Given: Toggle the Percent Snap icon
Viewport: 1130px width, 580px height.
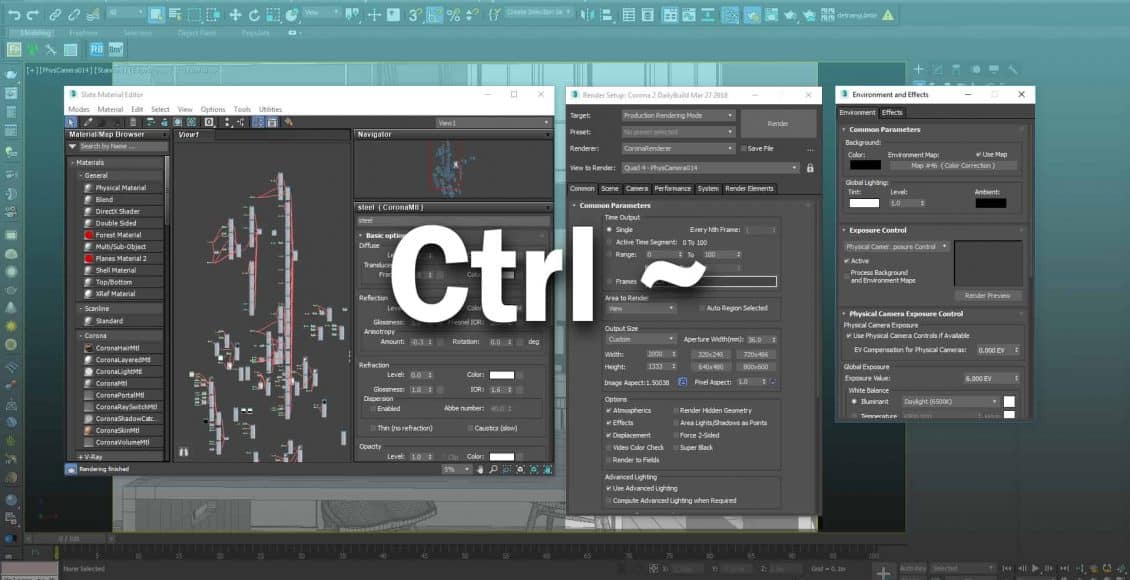Looking at the screenshot, I should point(453,14).
